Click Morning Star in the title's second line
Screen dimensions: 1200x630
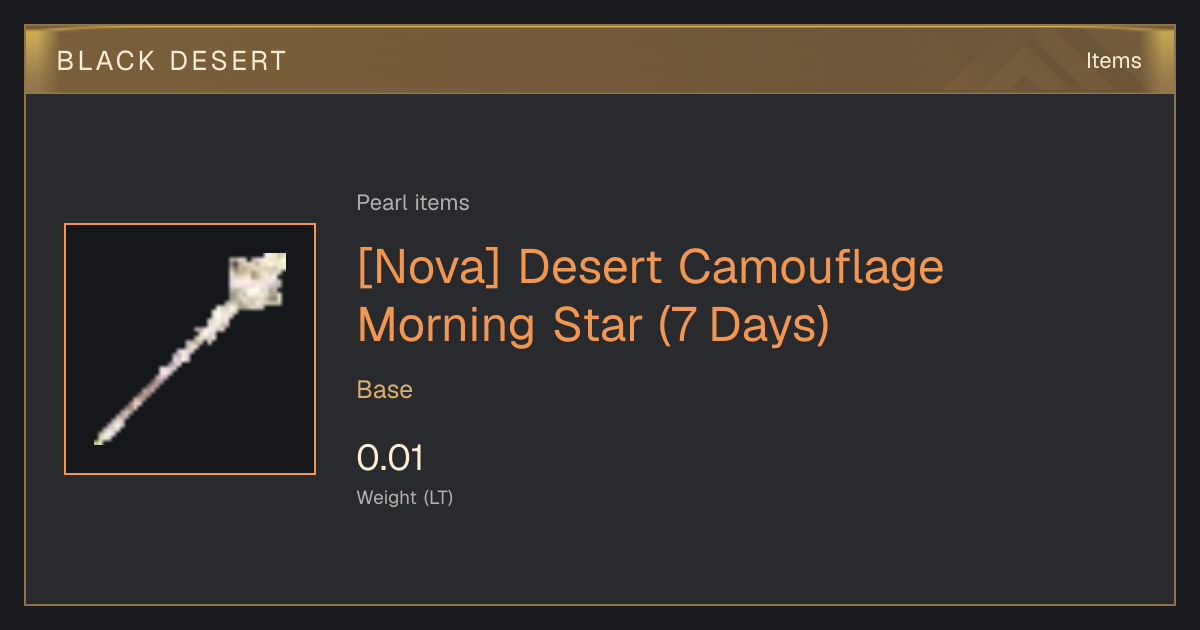(x=500, y=325)
